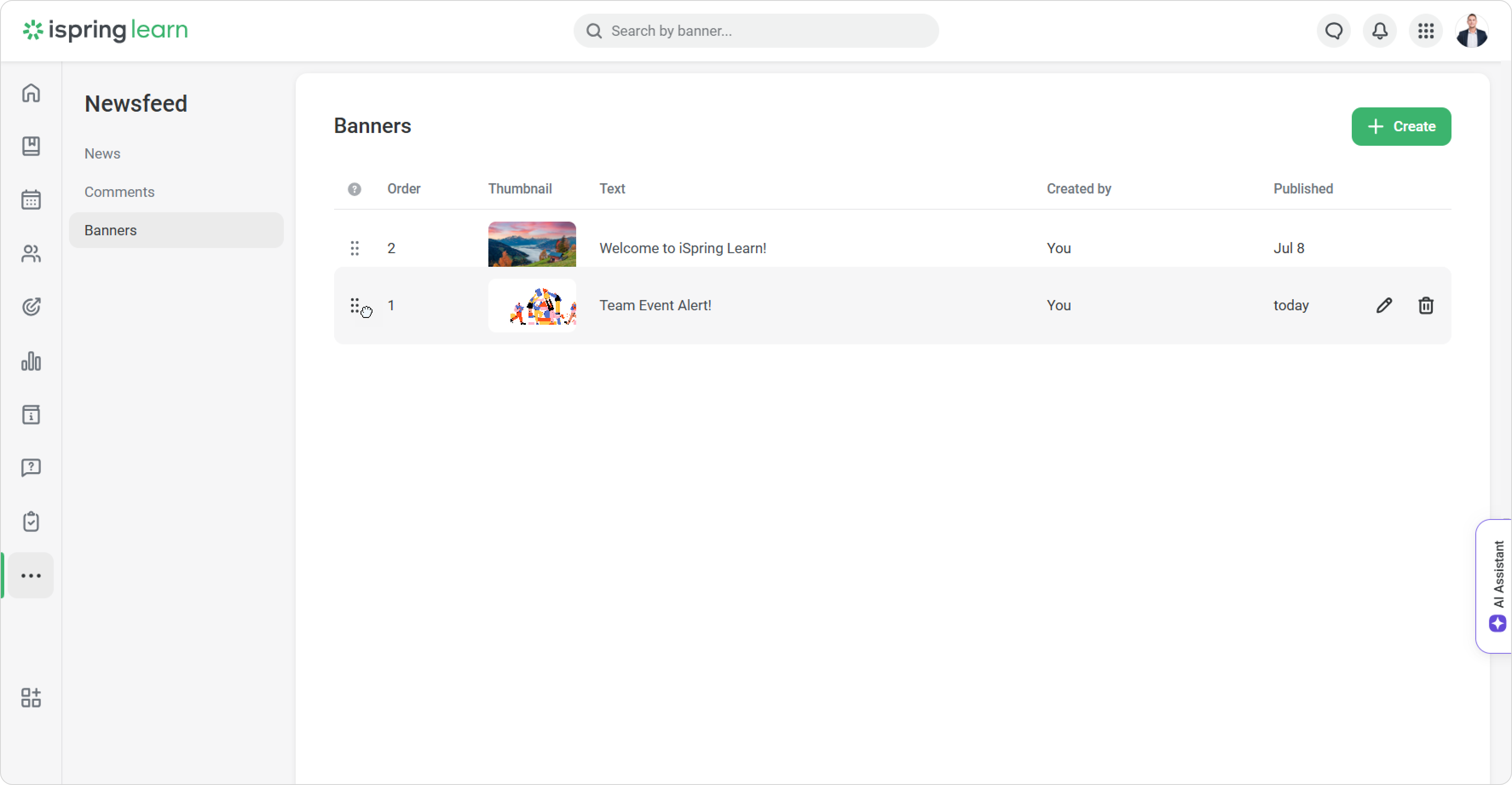Click the Create banner button
Image resolution: width=1512 pixels, height=785 pixels.
(1401, 126)
